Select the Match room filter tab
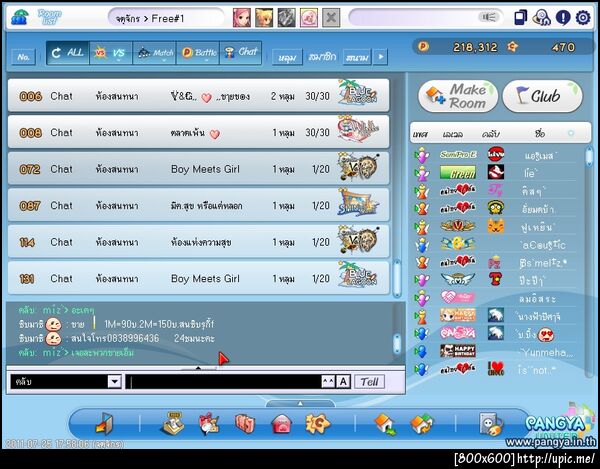Viewport: 600px width, 469px height. (x=154, y=53)
